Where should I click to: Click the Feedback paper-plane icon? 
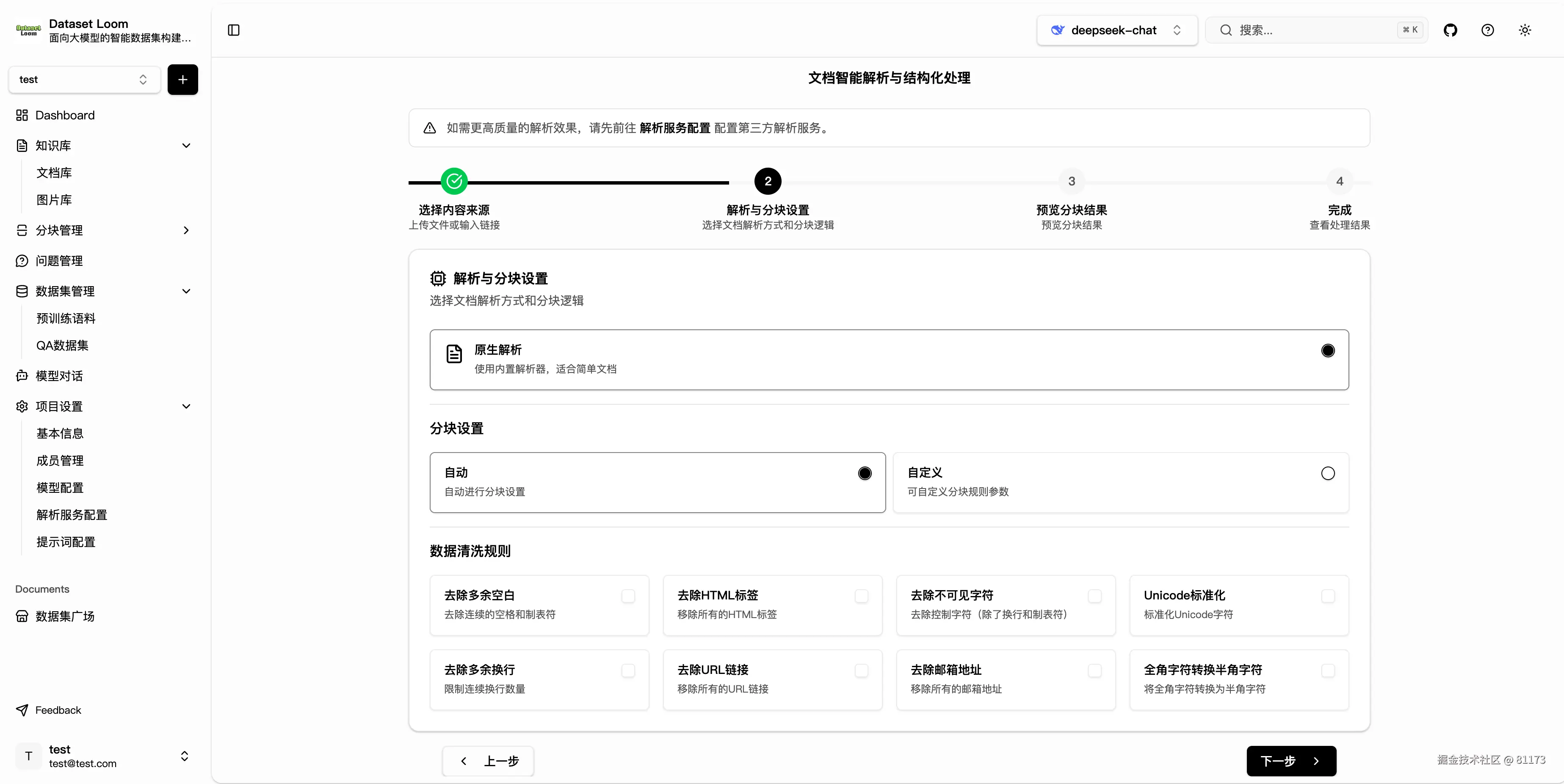click(22, 710)
